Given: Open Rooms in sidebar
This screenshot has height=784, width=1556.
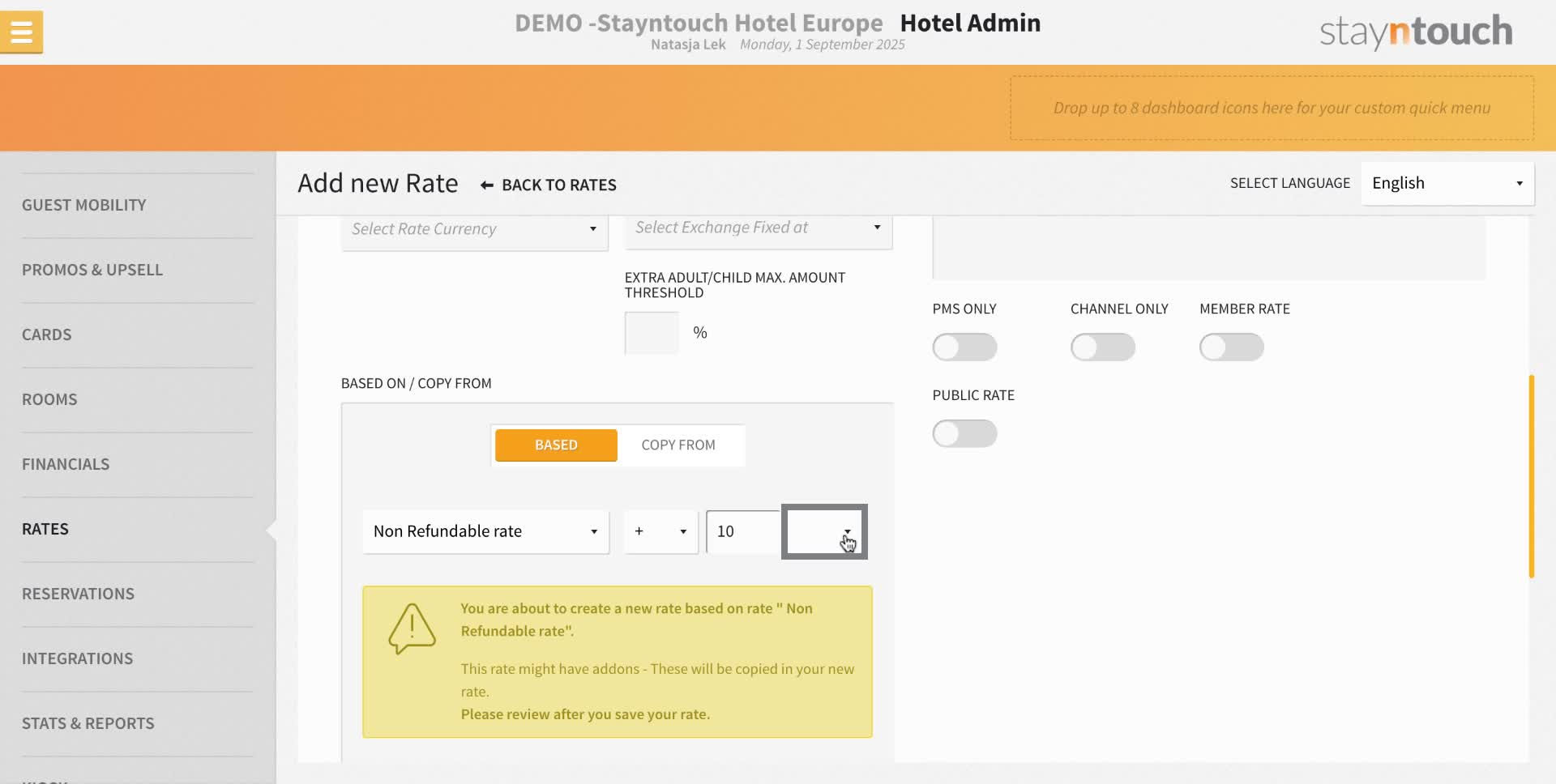Looking at the screenshot, I should coord(49,400).
